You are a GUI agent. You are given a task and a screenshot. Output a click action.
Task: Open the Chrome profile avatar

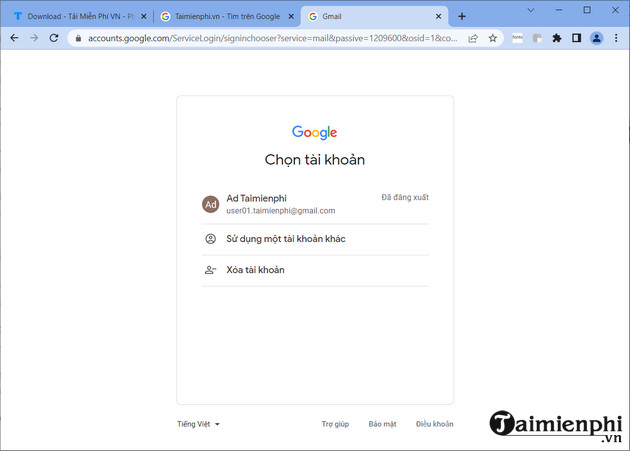[x=597, y=39]
